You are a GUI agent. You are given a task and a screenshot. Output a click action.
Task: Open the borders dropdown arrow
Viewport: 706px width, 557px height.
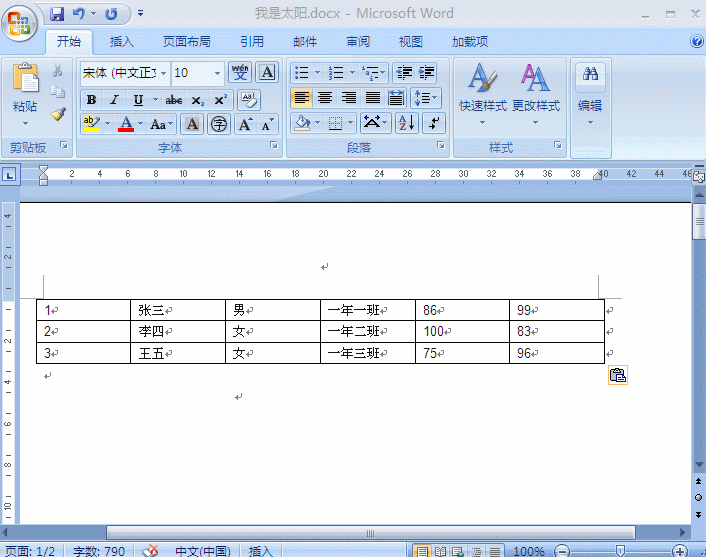350,123
